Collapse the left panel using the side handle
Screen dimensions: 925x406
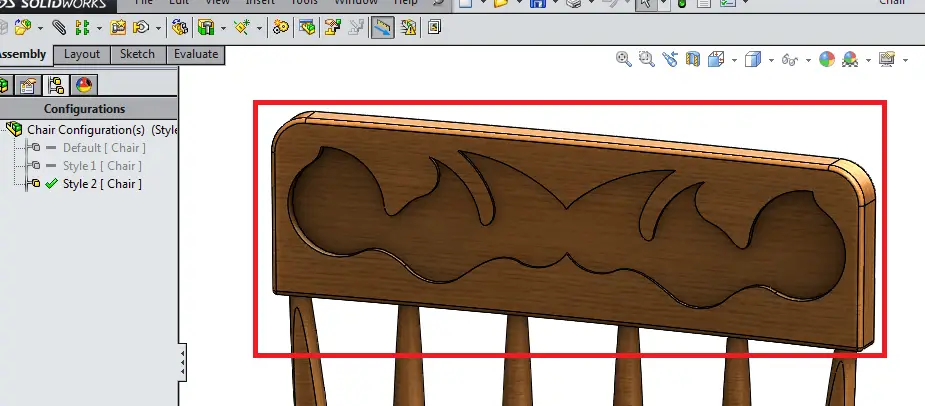(182, 362)
